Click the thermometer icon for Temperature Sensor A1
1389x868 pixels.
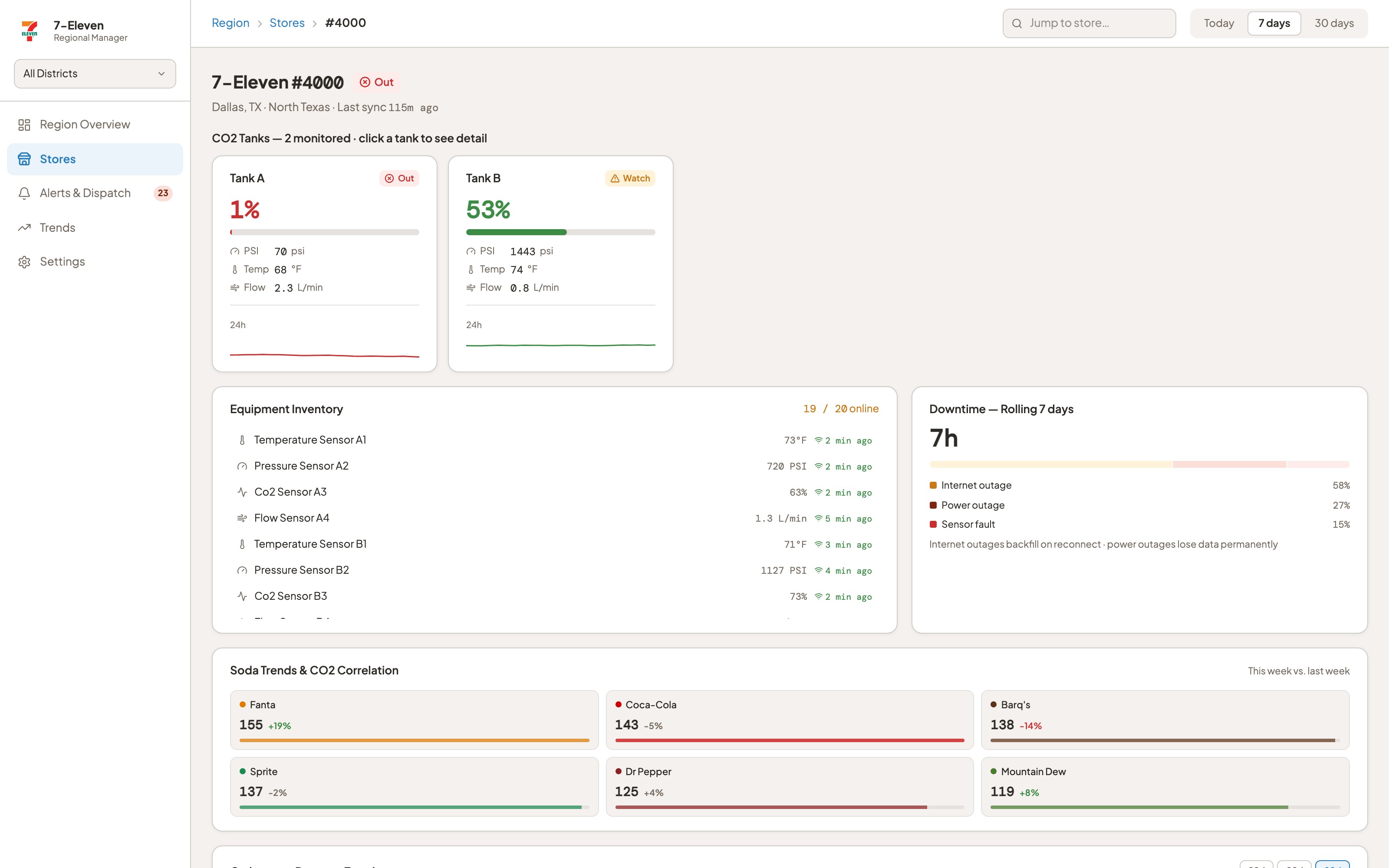point(242,441)
